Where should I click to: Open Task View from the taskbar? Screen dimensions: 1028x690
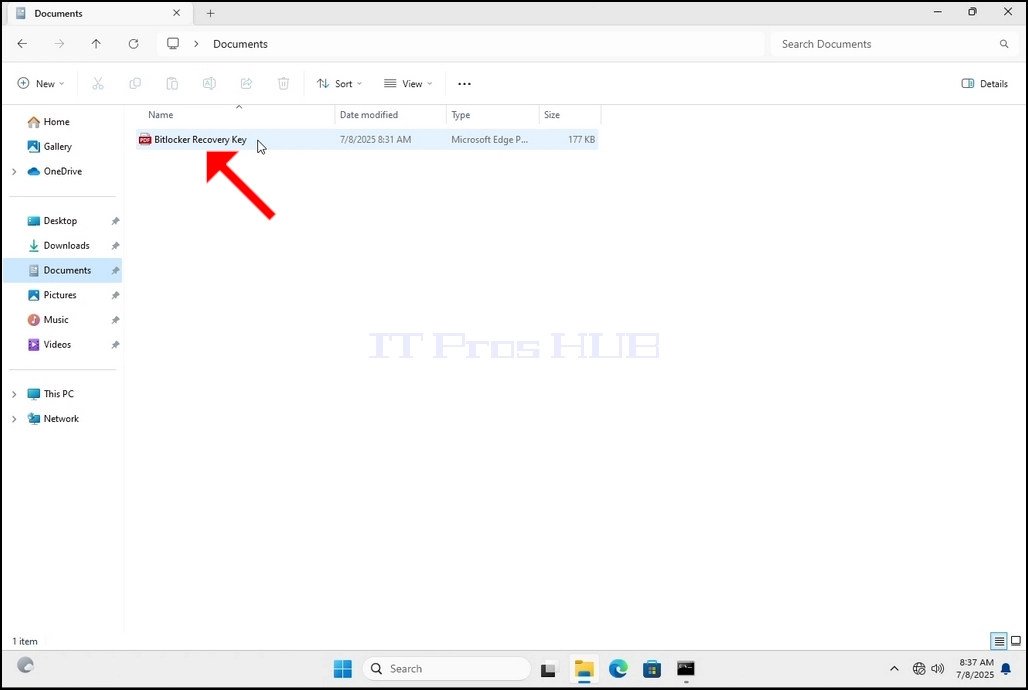click(x=548, y=669)
